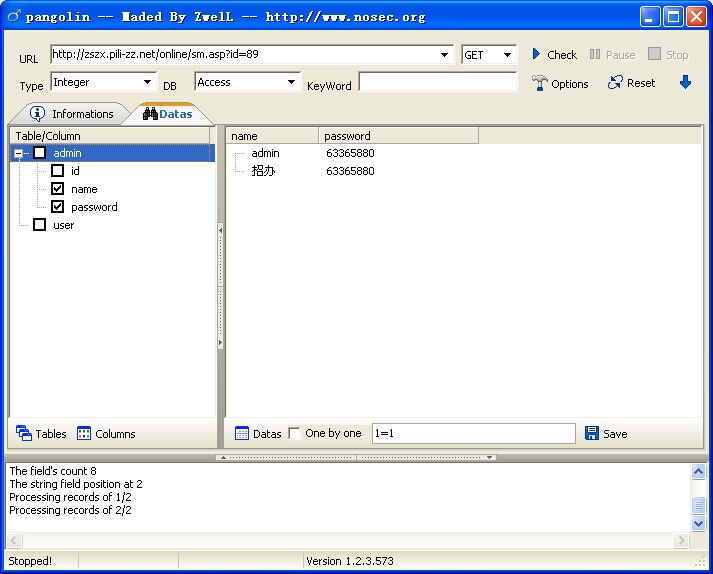Open Options via the hammer icon

point(539,83)
